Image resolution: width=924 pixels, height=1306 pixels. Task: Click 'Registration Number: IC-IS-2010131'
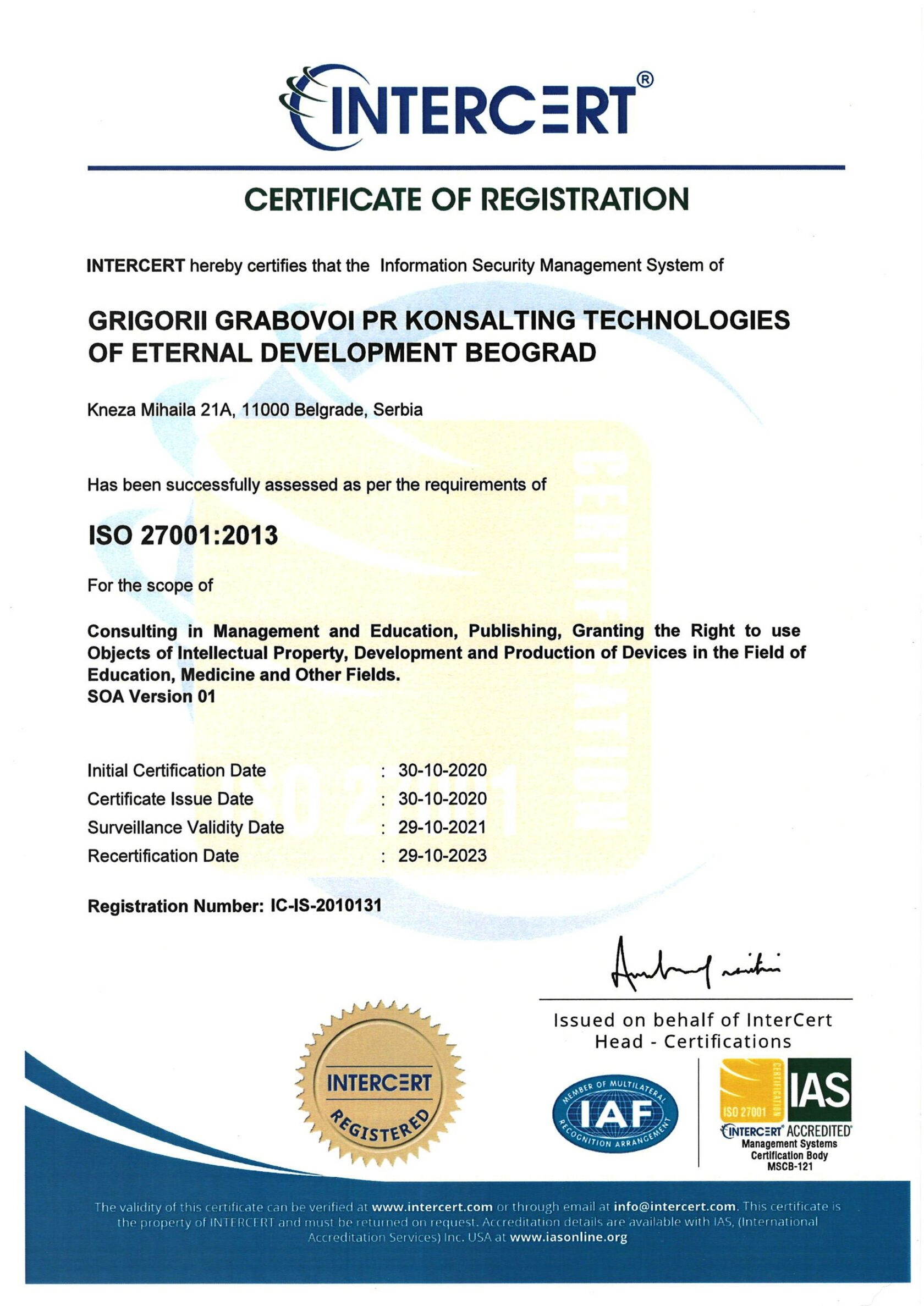point(234,906)
